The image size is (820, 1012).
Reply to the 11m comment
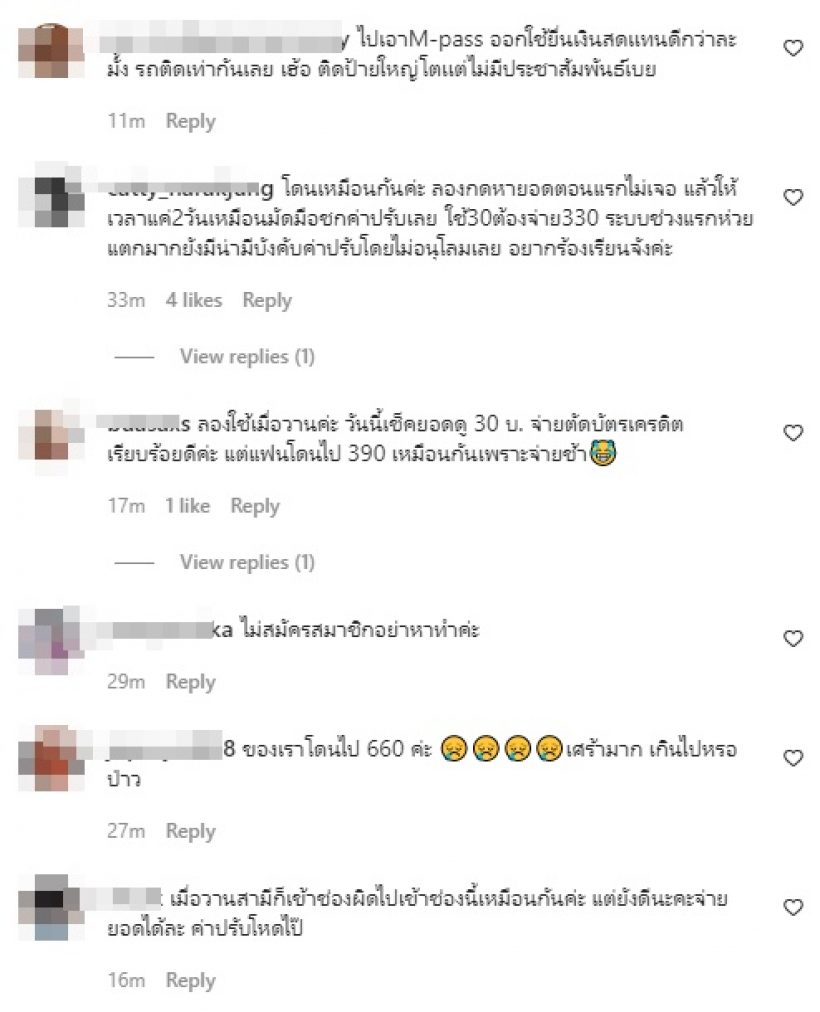pyautogui.click(x=190, y=121)
